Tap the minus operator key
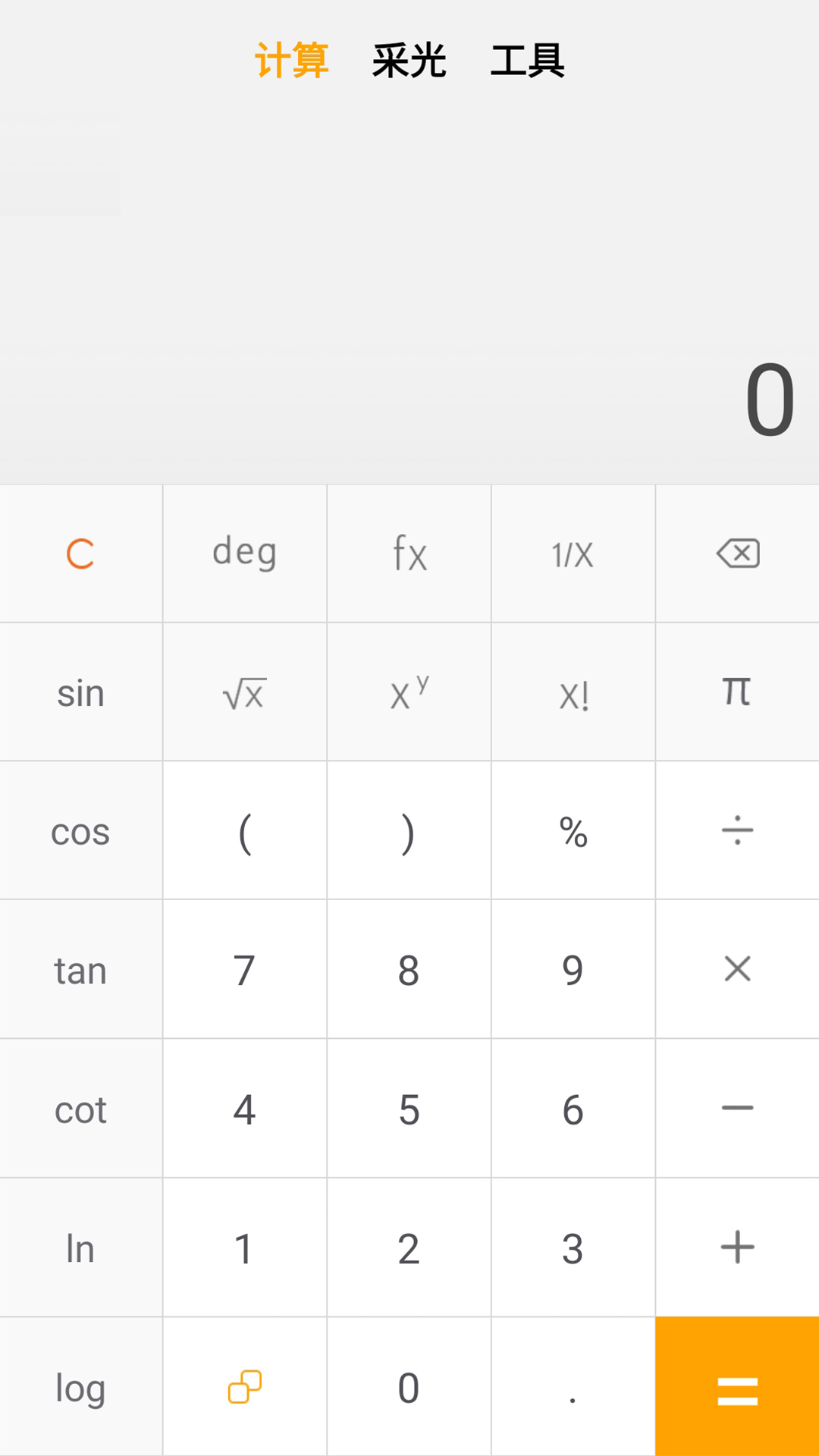This screenshot has width=819, height=1456. [x=738, y=1109]
